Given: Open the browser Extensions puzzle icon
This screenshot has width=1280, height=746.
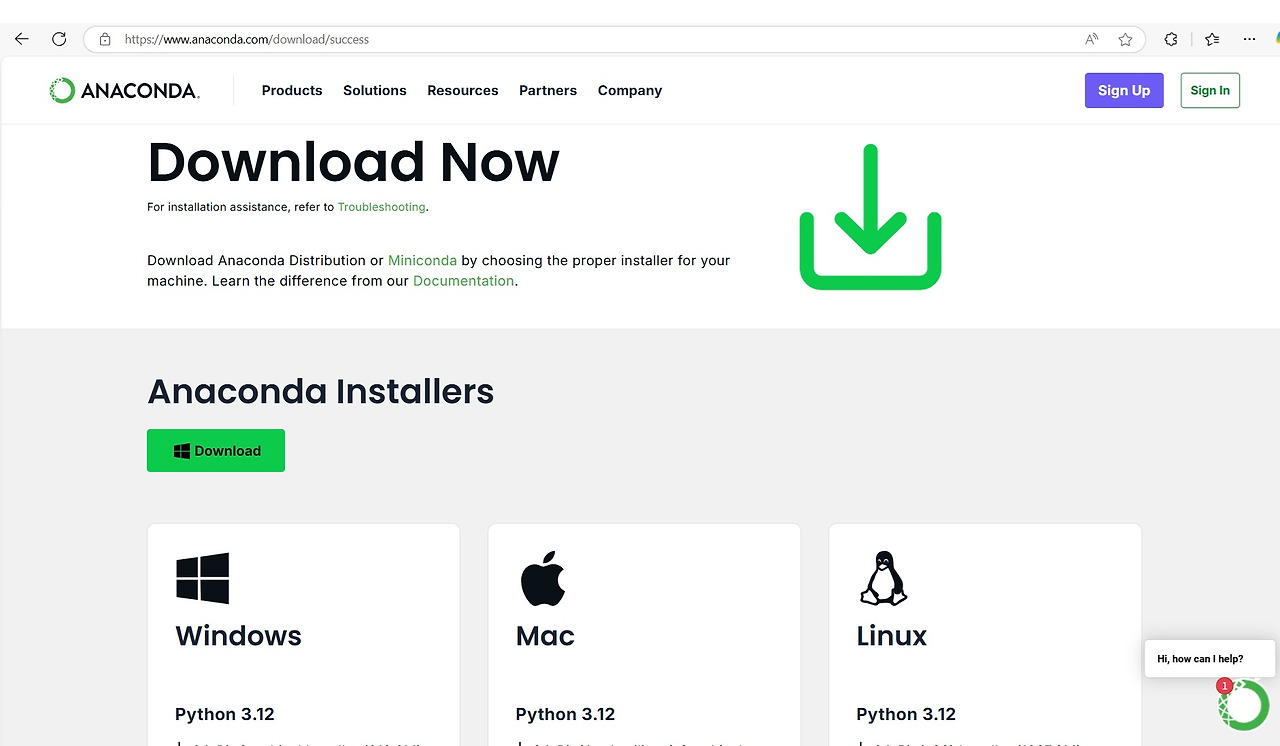Looking at the screenshot, I should point(1171,39).
